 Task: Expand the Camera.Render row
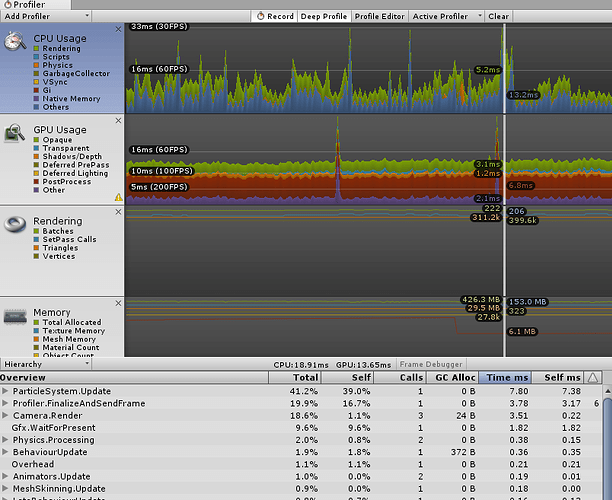5,415
